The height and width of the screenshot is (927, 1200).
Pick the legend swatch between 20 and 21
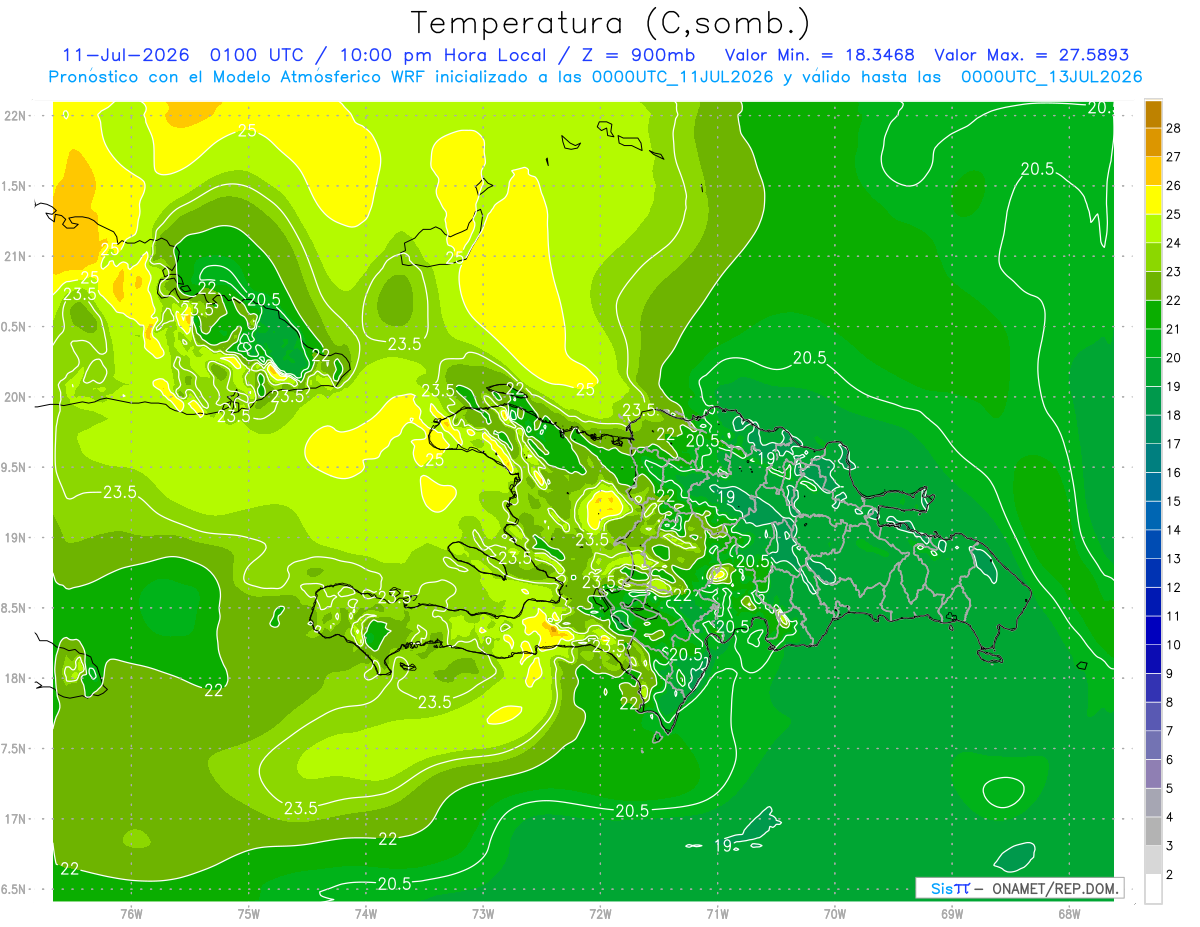(x=1153, y=343)
